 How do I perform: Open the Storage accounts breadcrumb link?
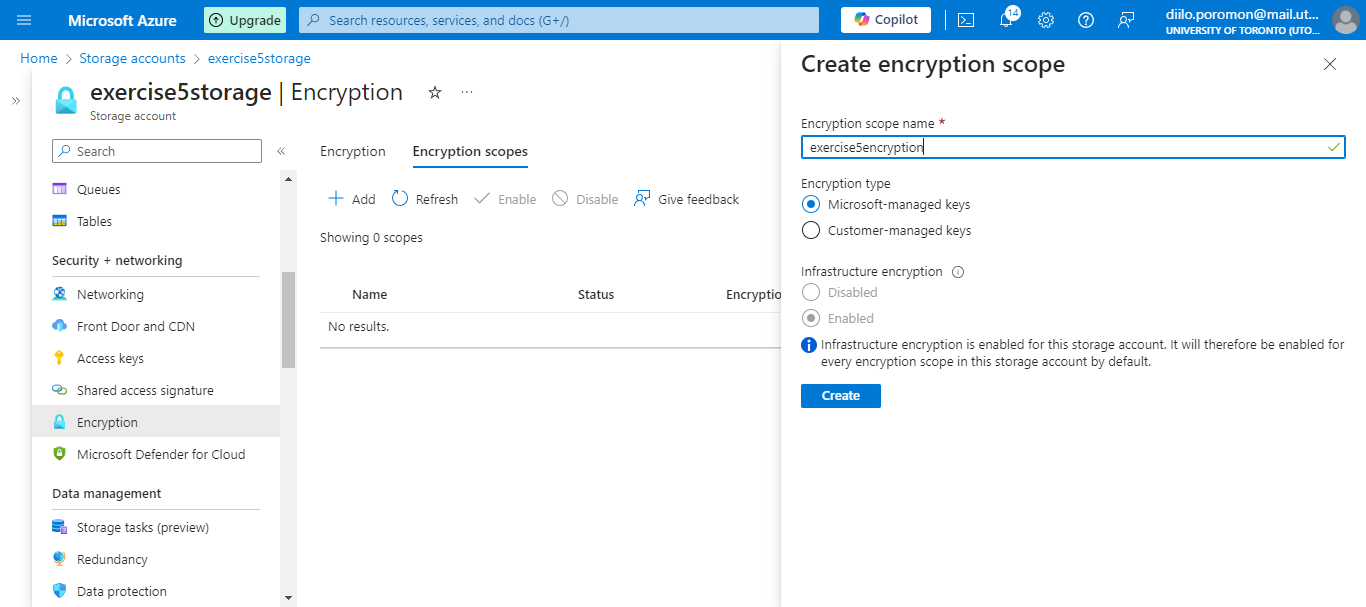coord(132,58)
